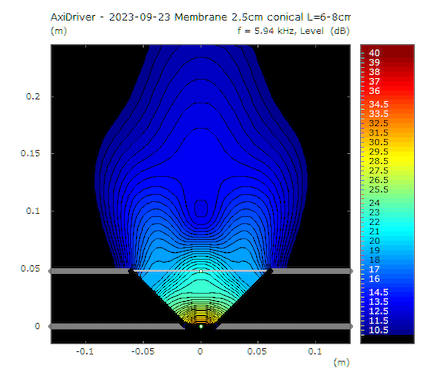Click the green source point at the origin
Viewport: 425px width, 371px height.
point(201,326)
